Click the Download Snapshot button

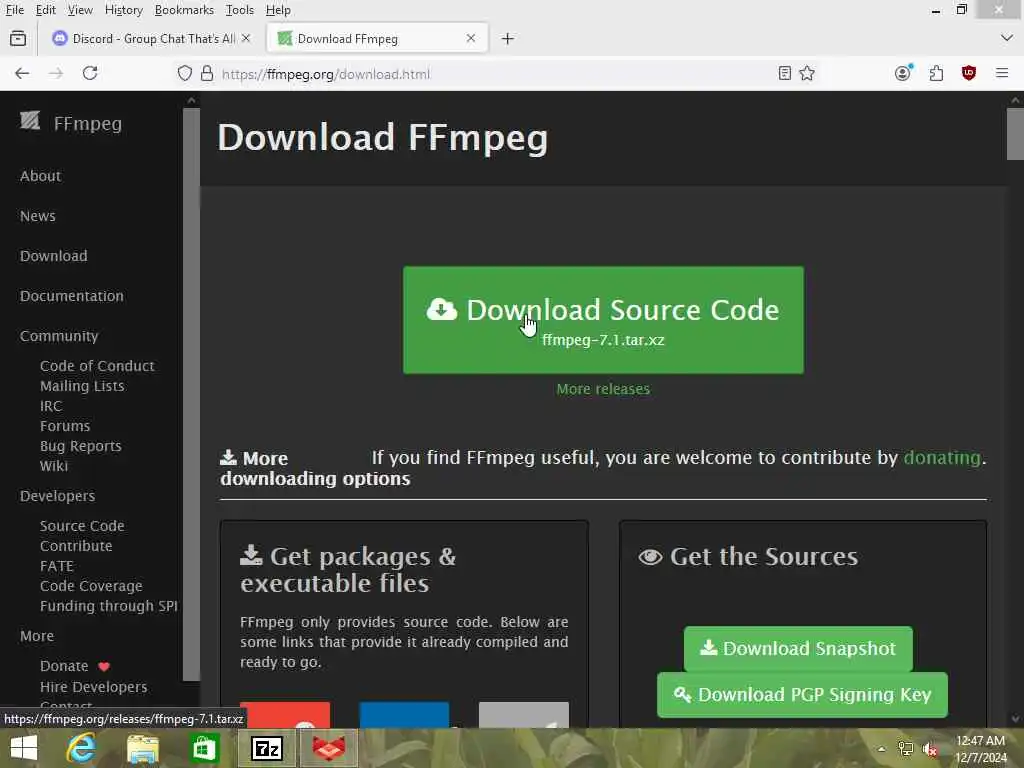[798, 648]
